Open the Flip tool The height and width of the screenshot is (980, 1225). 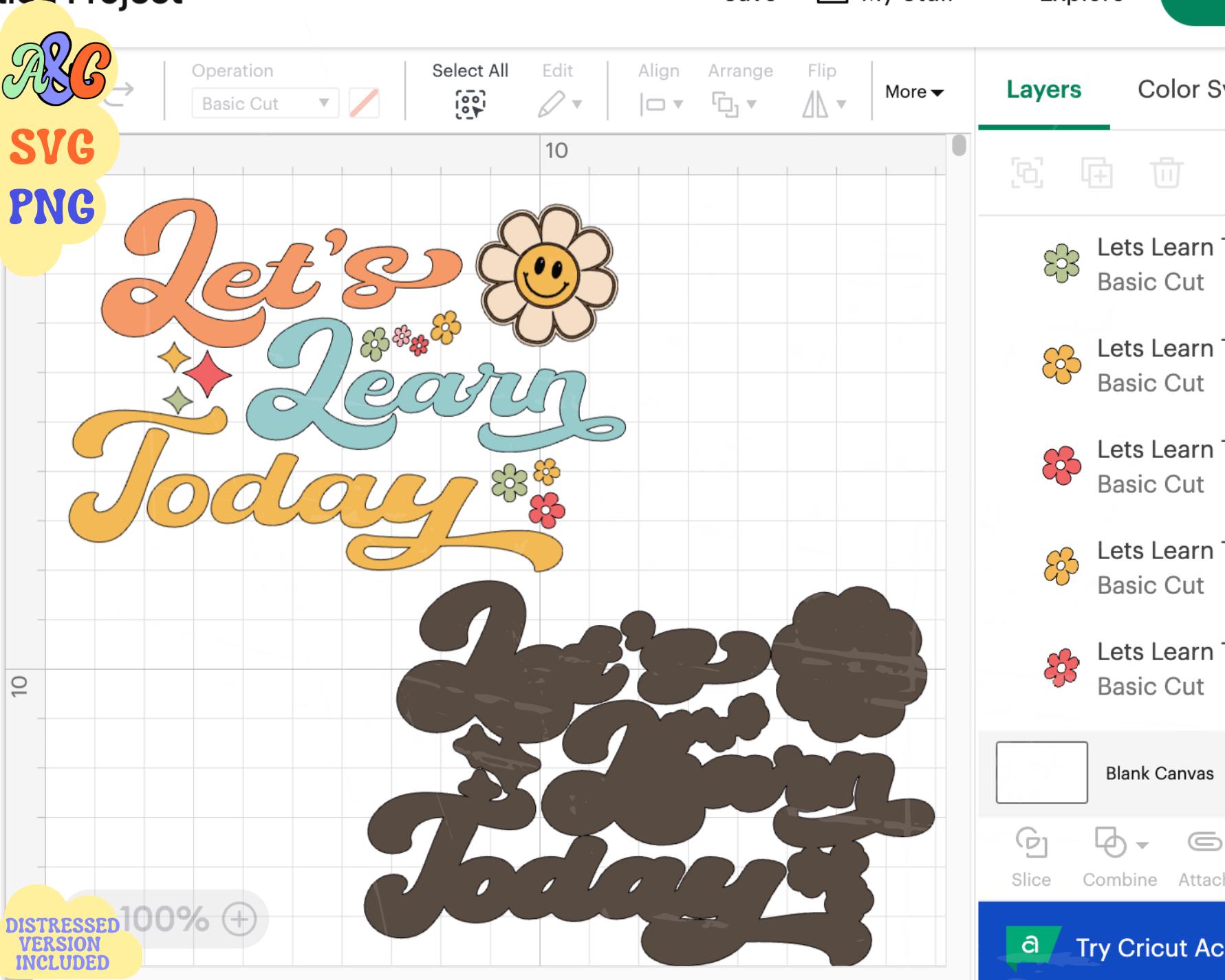816,105
